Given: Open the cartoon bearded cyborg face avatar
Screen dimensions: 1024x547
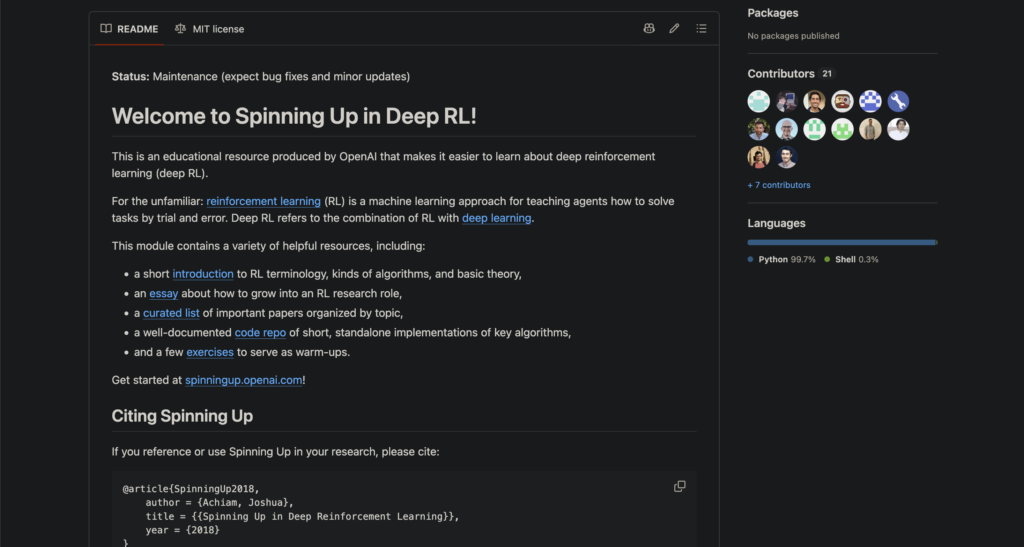Looking at the screenshot, I should (842, 101).
